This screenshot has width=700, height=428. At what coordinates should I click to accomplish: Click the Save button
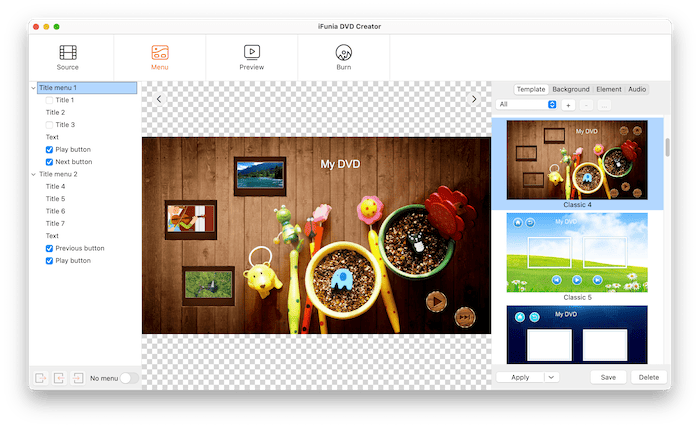[607, 377]
